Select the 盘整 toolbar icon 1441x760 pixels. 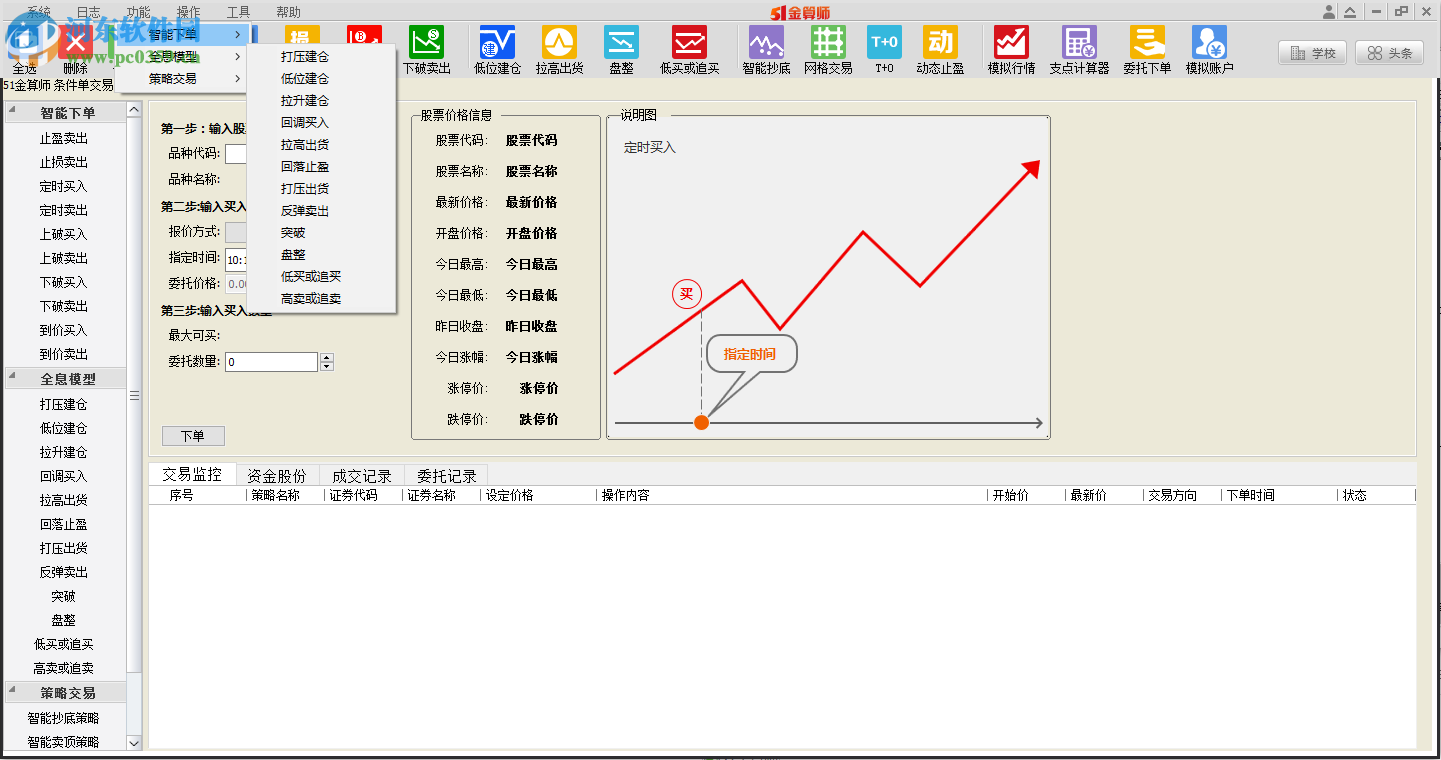click(x=622, y=47)
